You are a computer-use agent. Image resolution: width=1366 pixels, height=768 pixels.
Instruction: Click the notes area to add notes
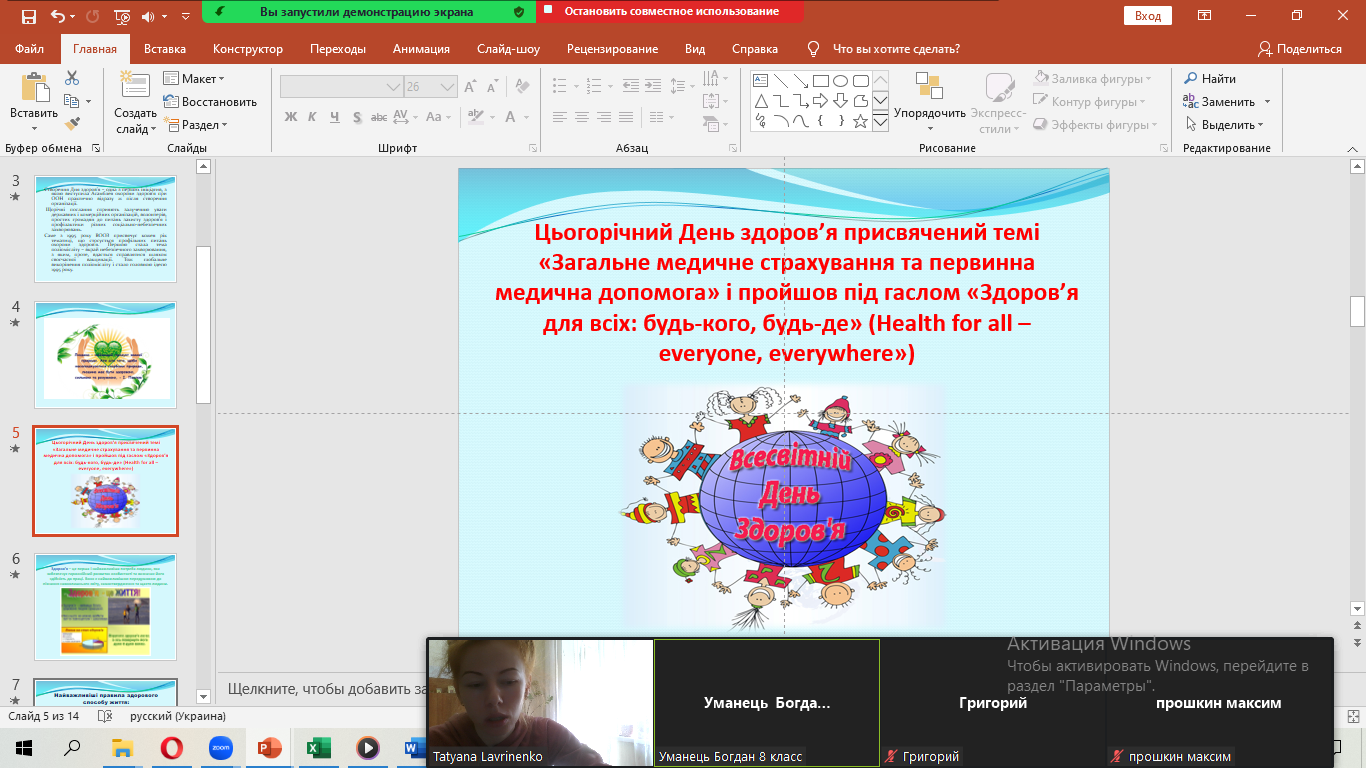tap(320, 688)
